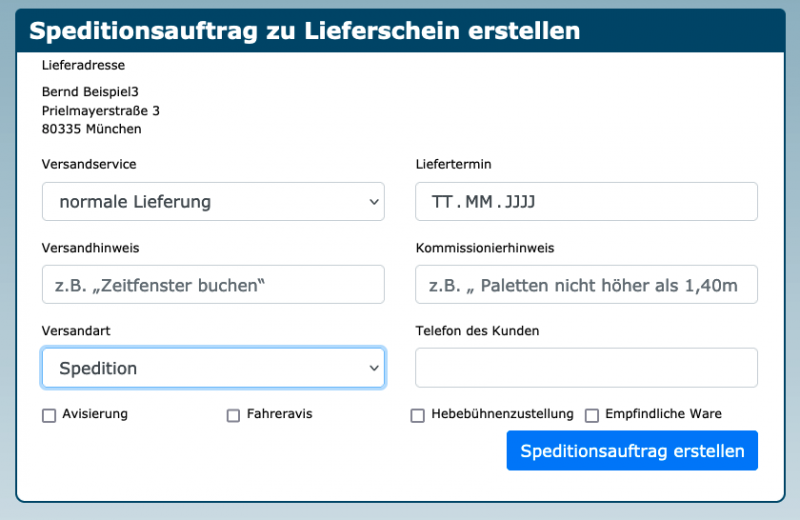Open the Versandservice dropdown showing normale Lieferung
This screenshot has width=800, height=520.
pyautogui.click(x=213, y=202)
